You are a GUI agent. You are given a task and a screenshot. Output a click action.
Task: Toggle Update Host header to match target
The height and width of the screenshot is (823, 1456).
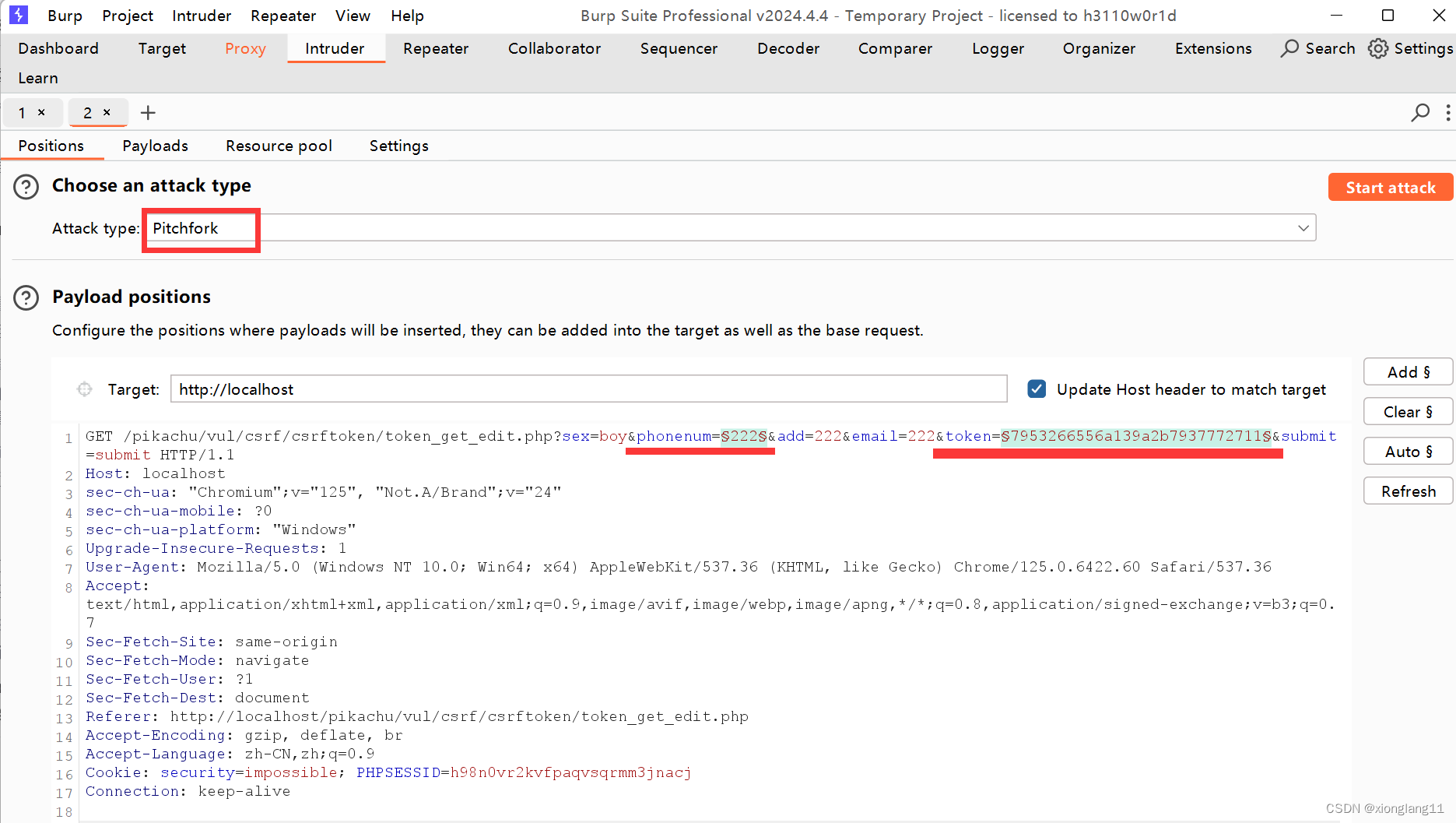click(x=1037, y=389)
